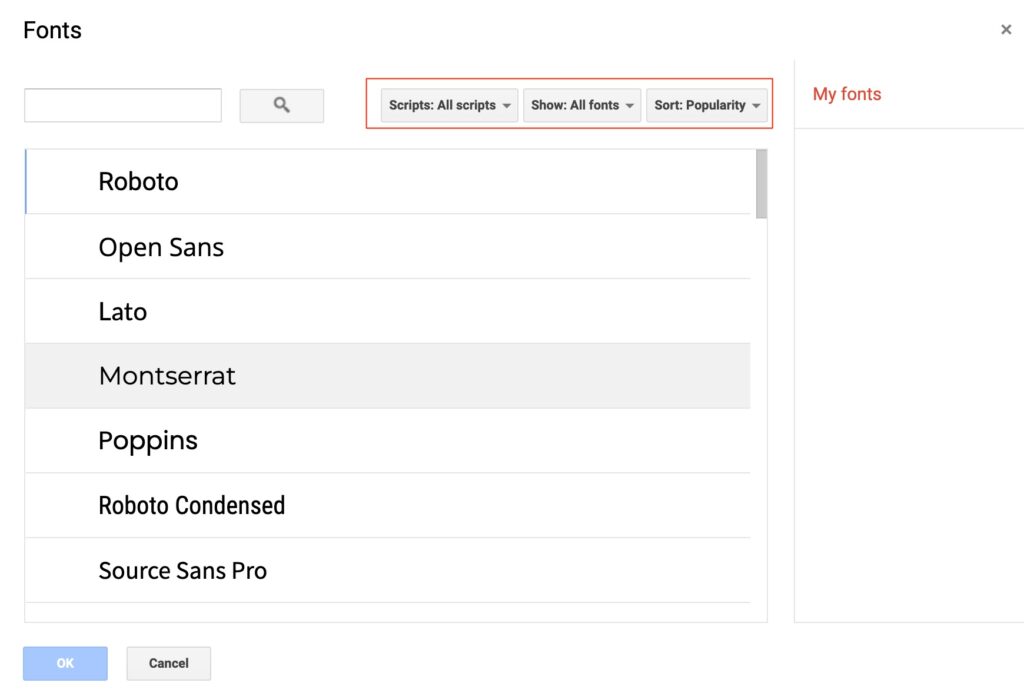The image size is (1024, 696).
Task: Click the Fonts dialog title
Action: [51, 30]
